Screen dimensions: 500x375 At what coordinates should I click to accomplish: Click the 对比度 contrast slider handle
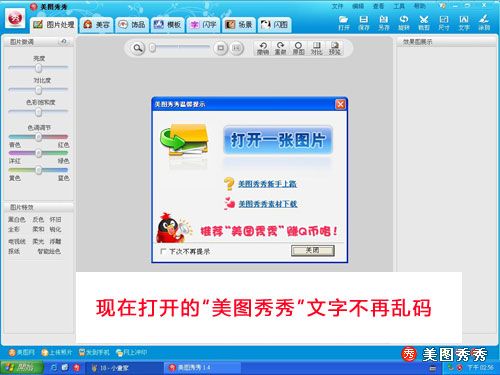pyautogui.click(x=39, y=90)
